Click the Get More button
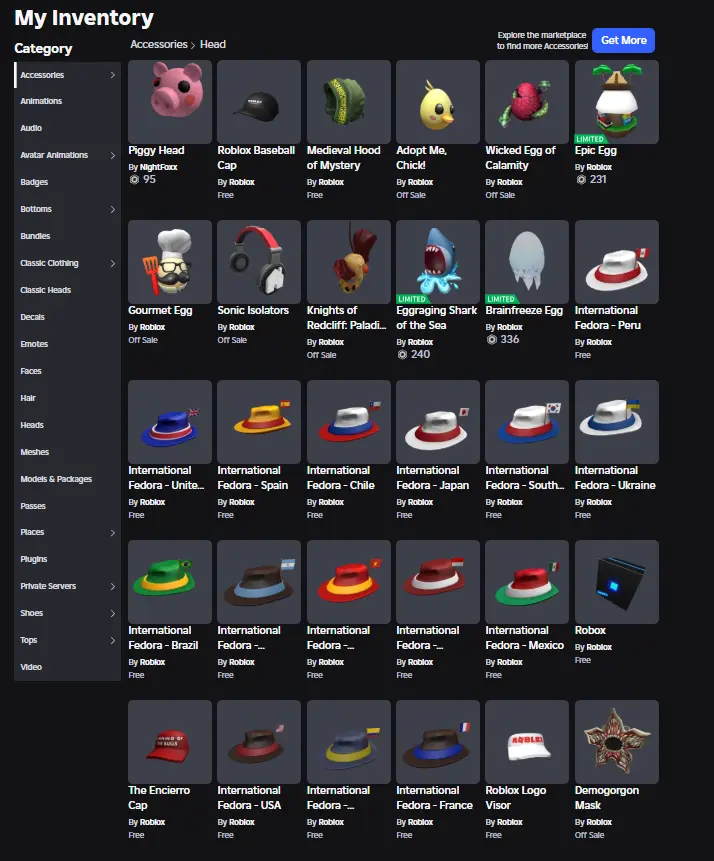The image size is (714, 861). (623, 40)
